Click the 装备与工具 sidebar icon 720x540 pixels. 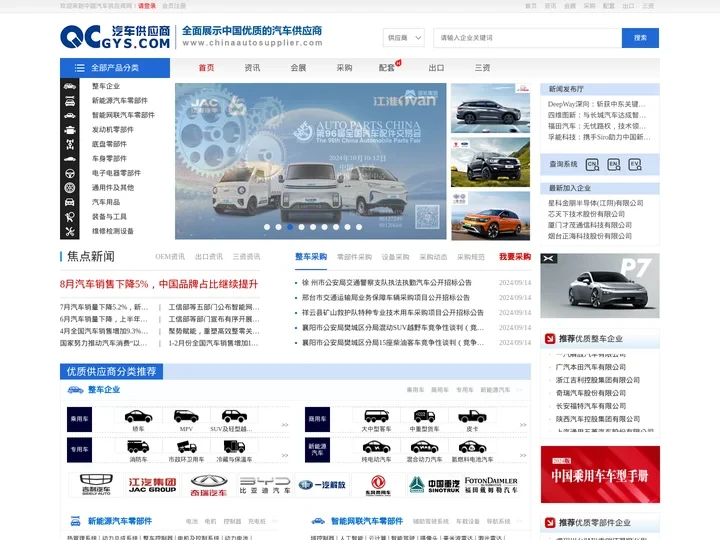coord(70,217)
